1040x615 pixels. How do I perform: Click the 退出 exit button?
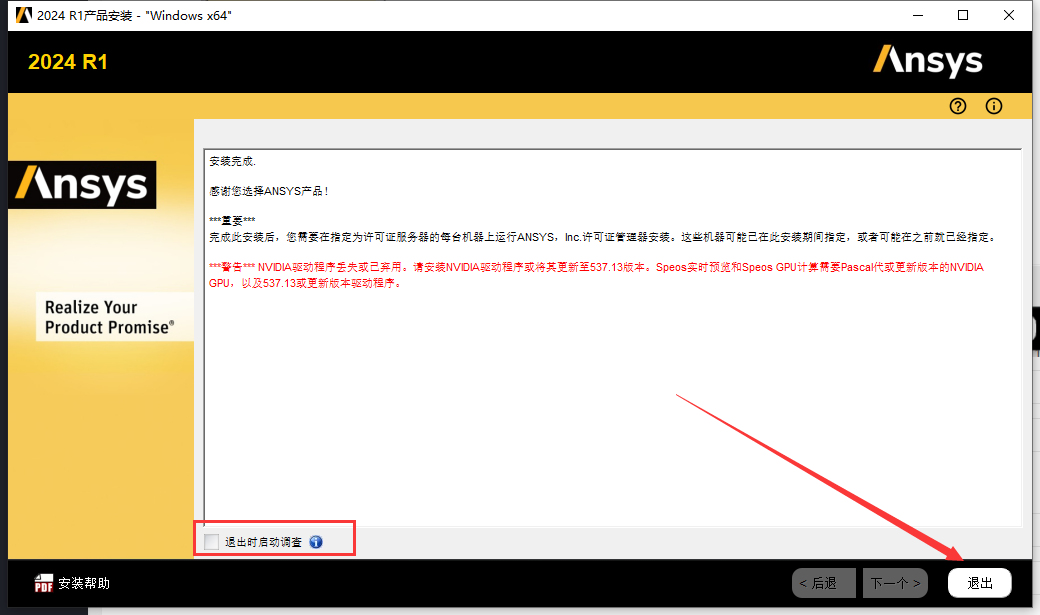coord(980,583)
